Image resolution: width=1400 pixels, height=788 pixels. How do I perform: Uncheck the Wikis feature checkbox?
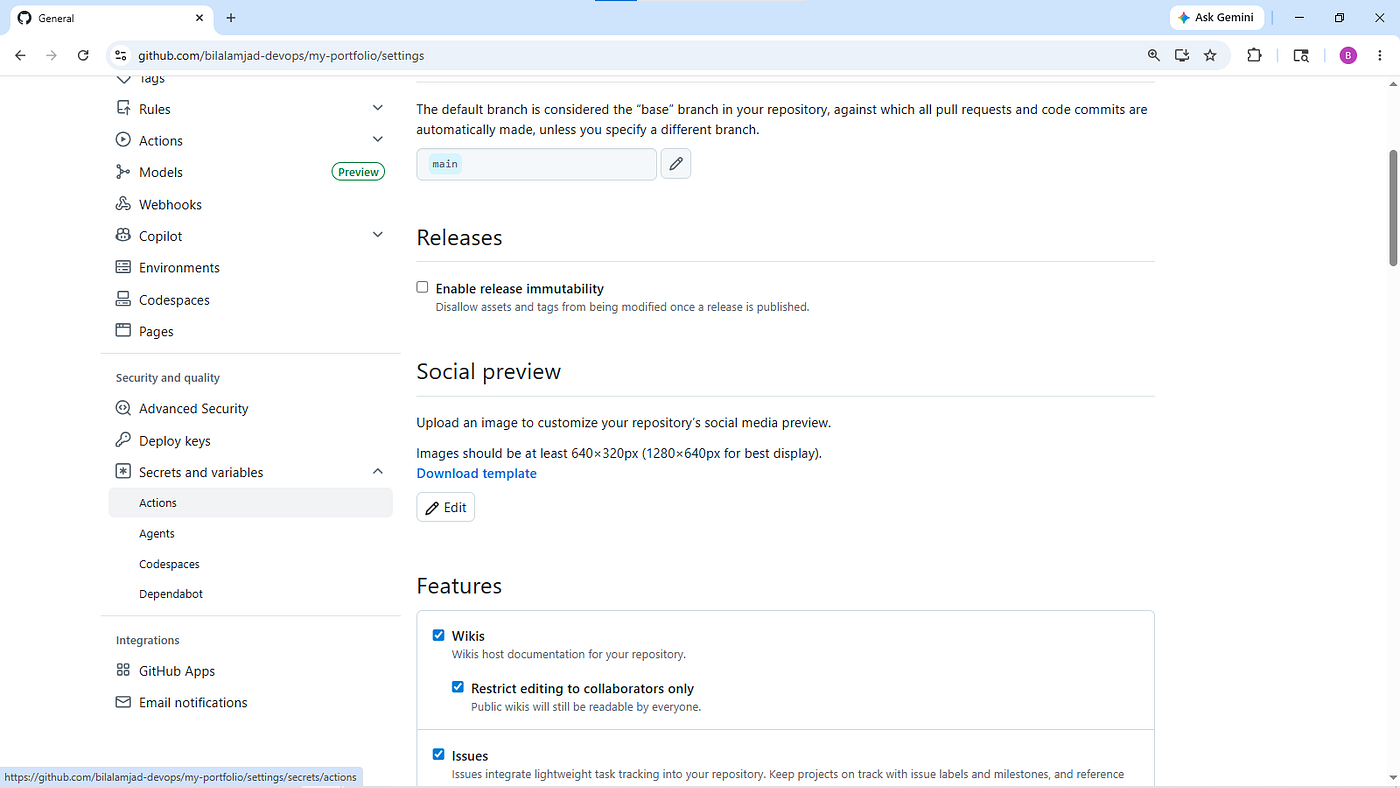click(x=438, y=635)
